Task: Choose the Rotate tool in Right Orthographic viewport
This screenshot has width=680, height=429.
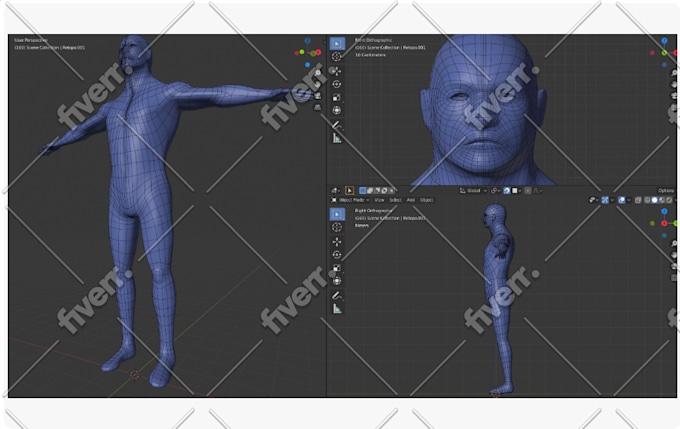Action: click(337, 255)
